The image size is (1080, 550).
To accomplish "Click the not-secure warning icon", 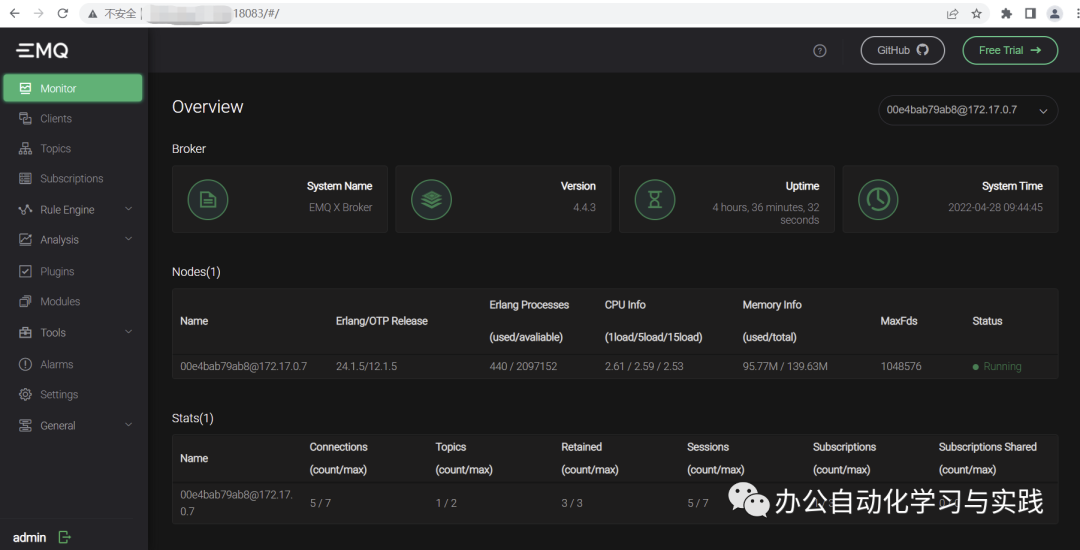I will (93, 13).
